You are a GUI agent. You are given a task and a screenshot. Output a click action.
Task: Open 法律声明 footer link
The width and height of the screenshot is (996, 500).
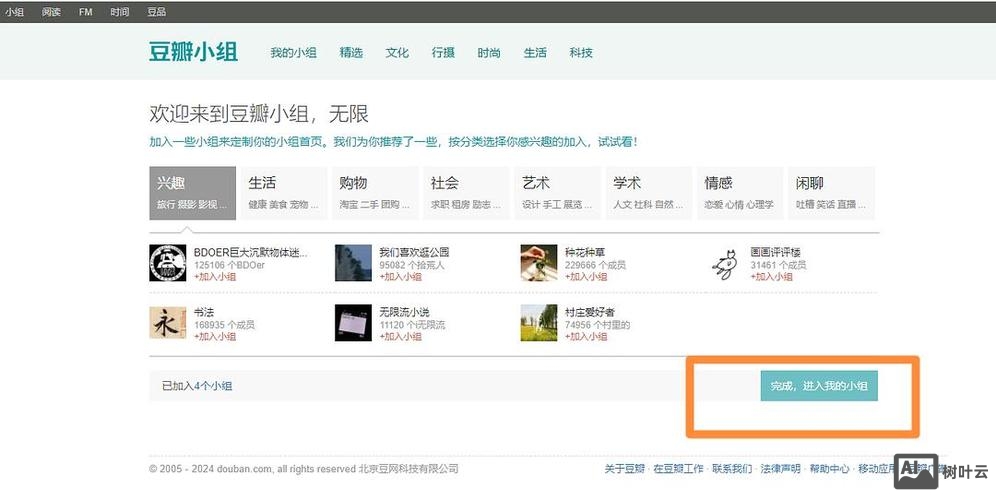tap(781, 469)
